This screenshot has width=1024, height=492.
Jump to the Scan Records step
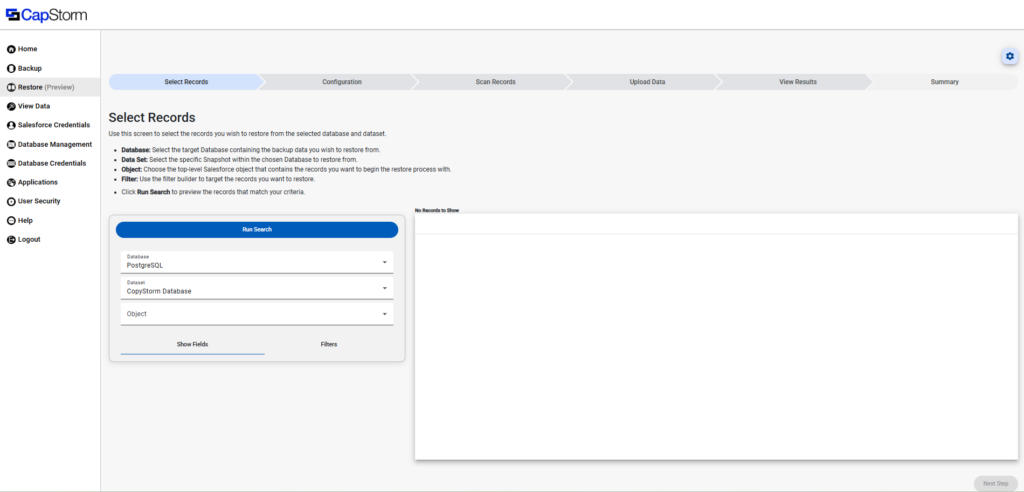[x=495, y=82]
